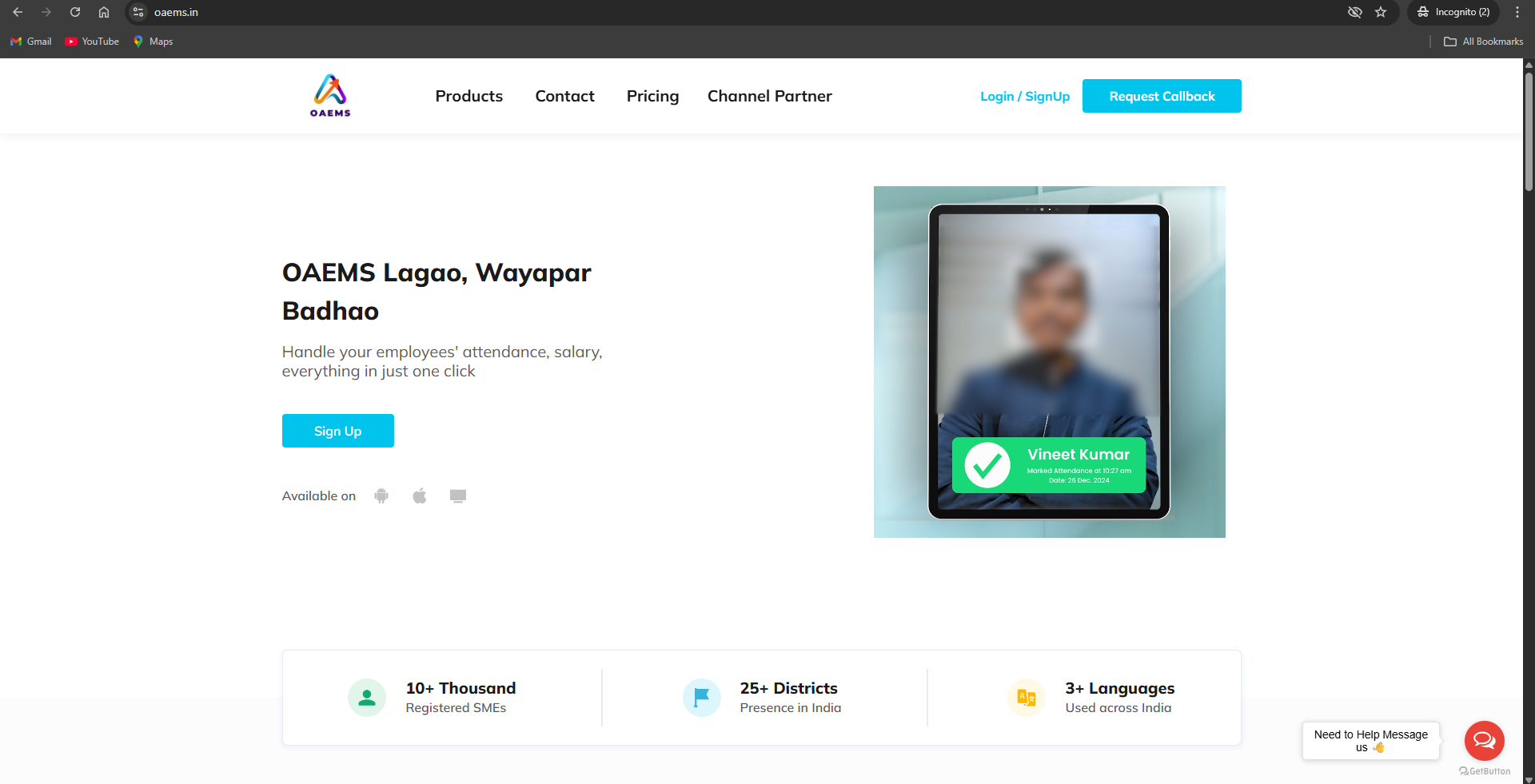Bookmark this page with star icon

point(1381,12)
